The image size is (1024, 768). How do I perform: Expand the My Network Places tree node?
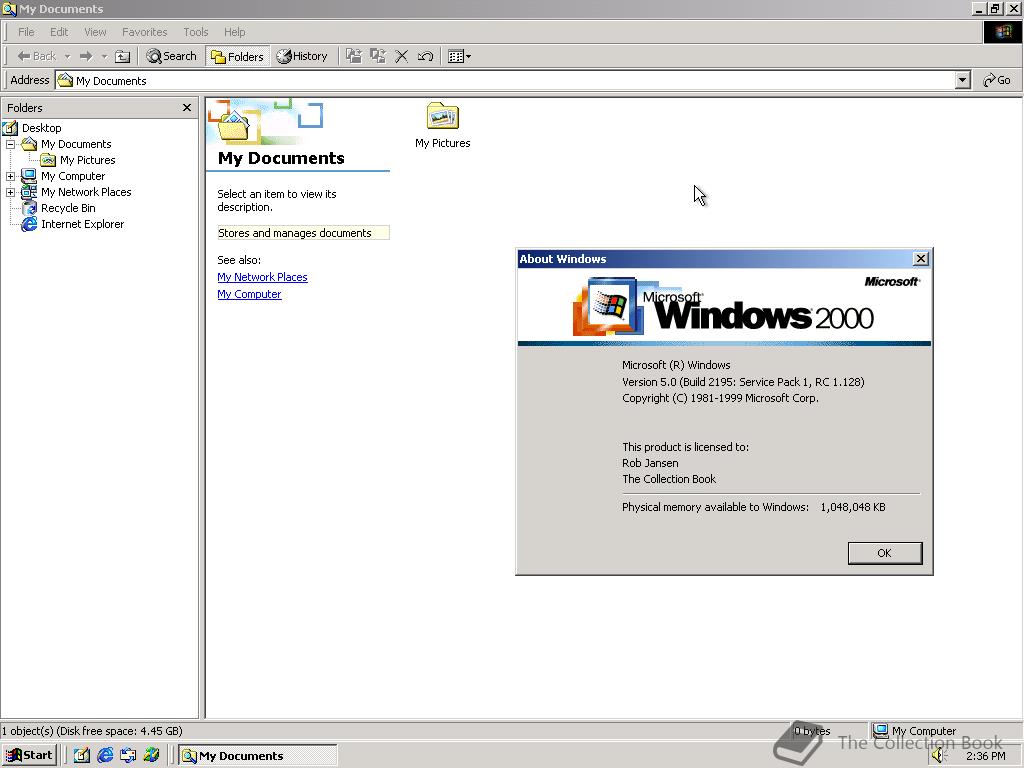(10, 192)
